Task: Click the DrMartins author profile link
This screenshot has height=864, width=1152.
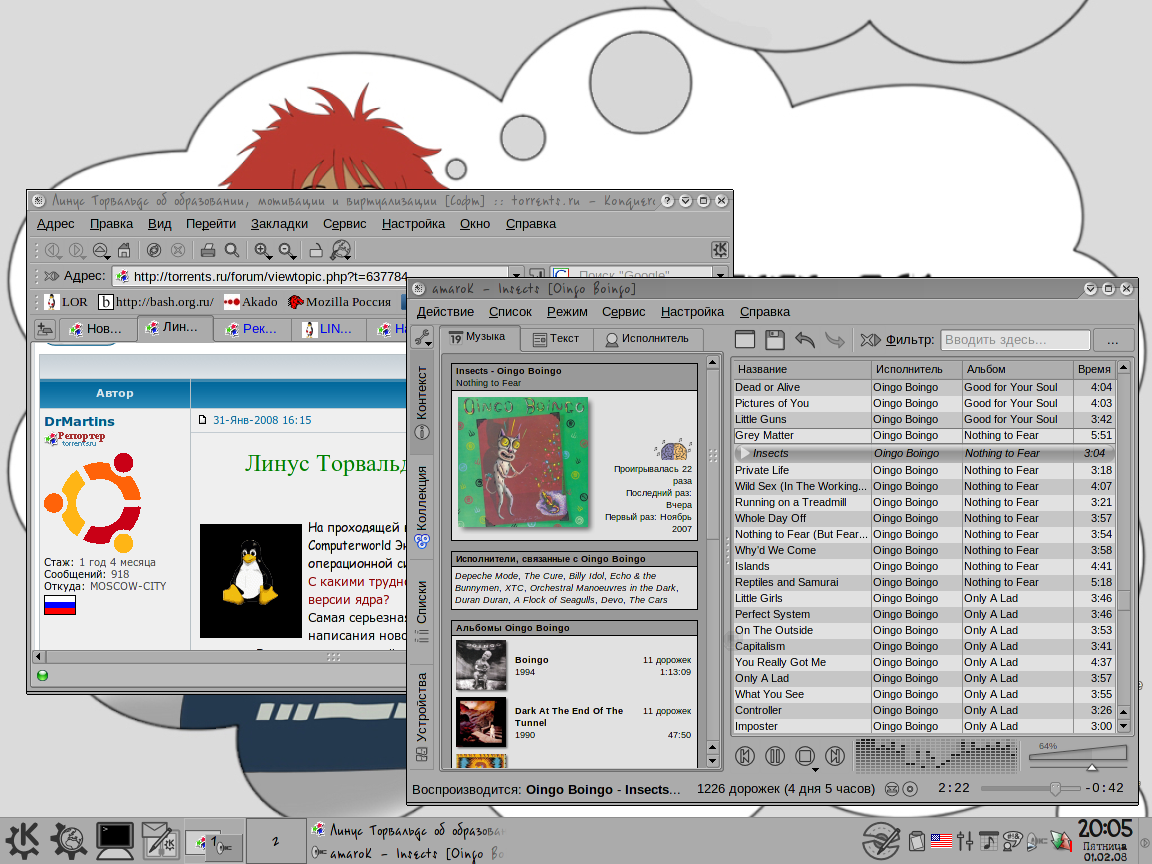Action: coord(79,422)
